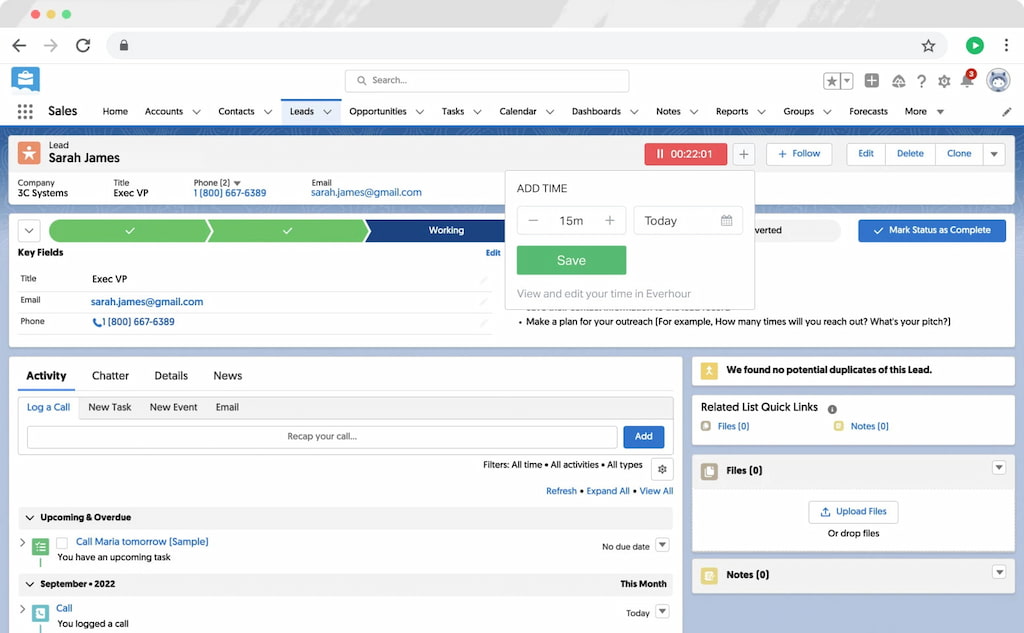This screenshot has height=633, width=1024.
Task: Open Salesforce Setup gear icon
Action: (943, 80)
